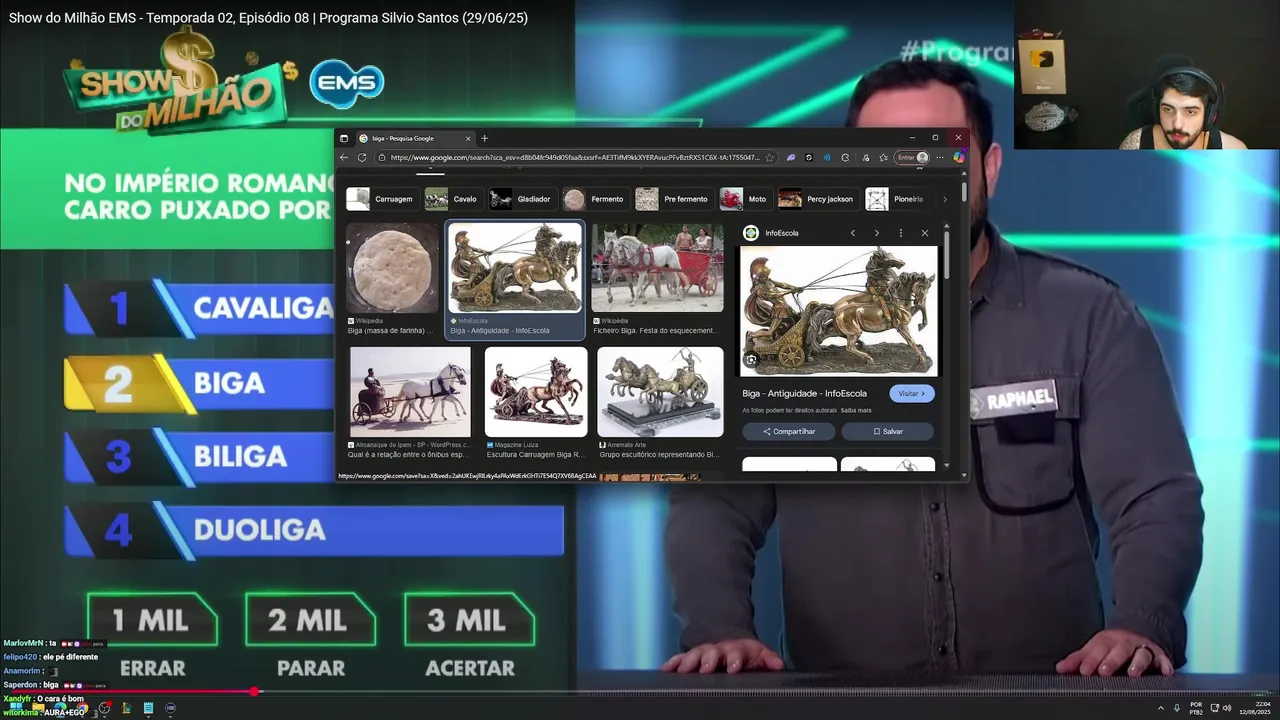This screenshot has width=1280, height=720.
Task: Reload the Google search page
Action: point(361,157)
